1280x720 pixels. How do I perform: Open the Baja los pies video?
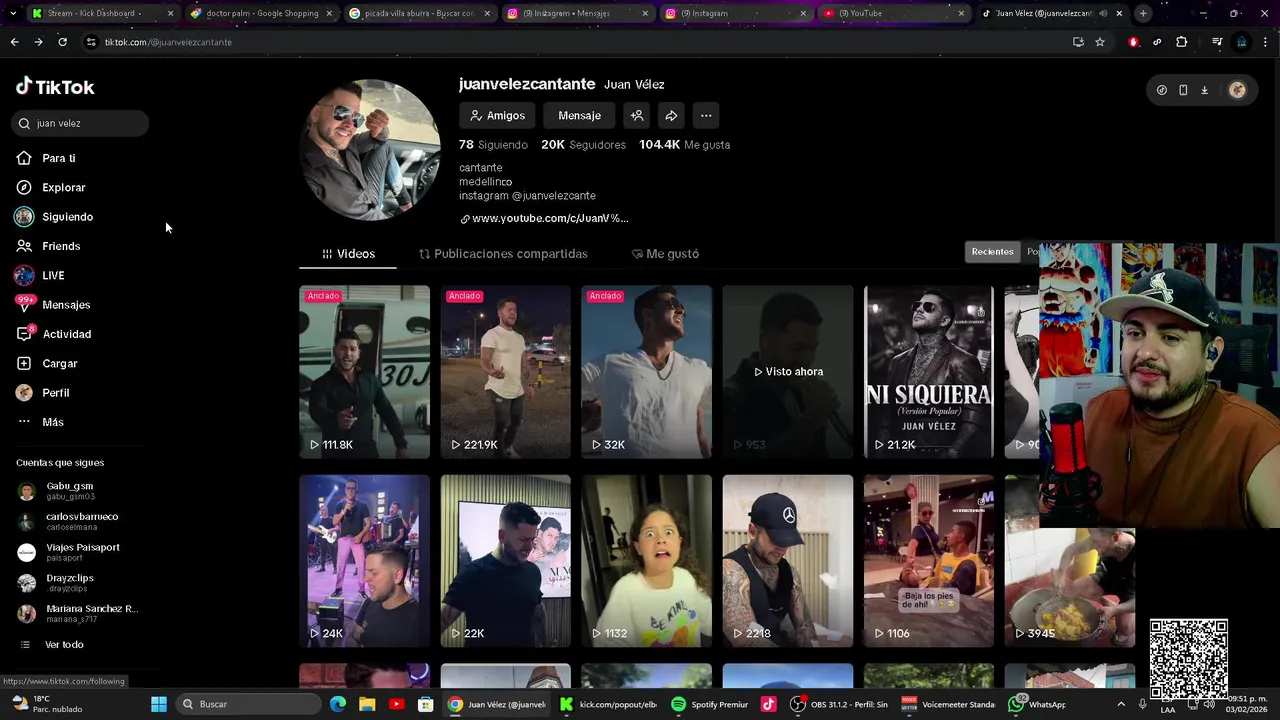pos(929,561)
